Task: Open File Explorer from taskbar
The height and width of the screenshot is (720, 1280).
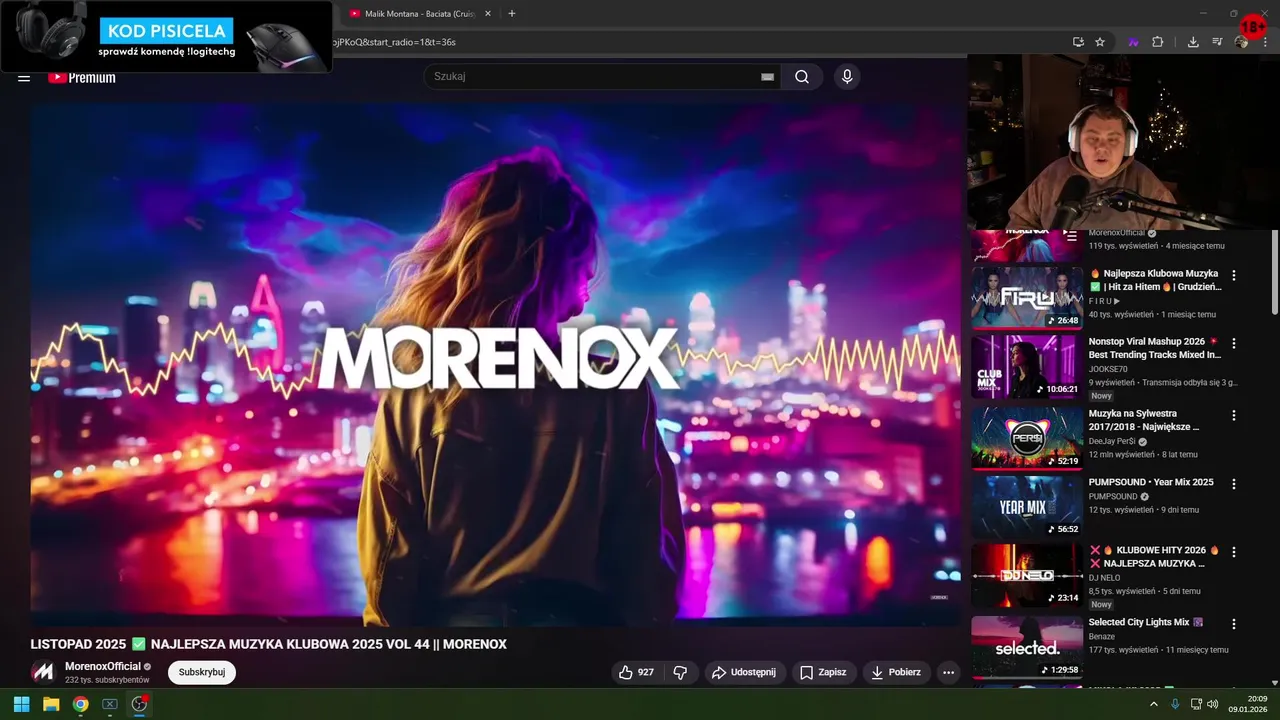Action: point(51,704)
